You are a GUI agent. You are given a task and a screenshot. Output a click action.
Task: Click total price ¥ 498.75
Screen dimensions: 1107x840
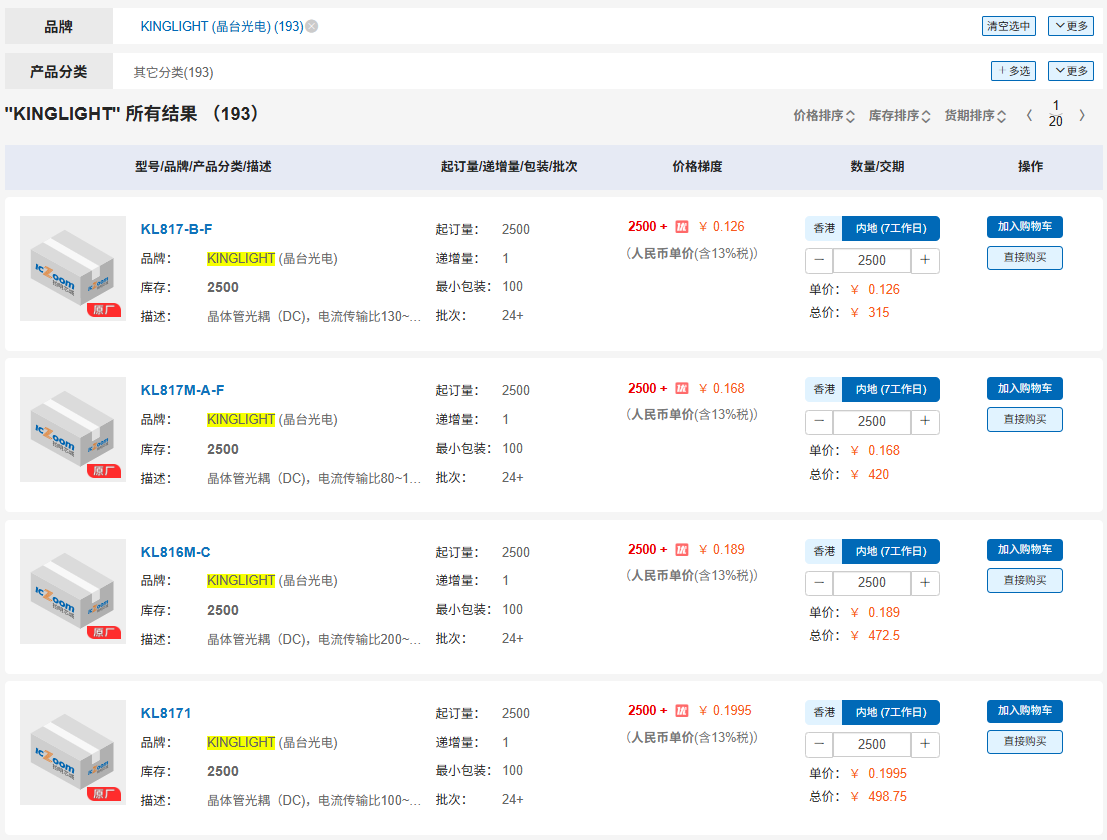point(878,796)
